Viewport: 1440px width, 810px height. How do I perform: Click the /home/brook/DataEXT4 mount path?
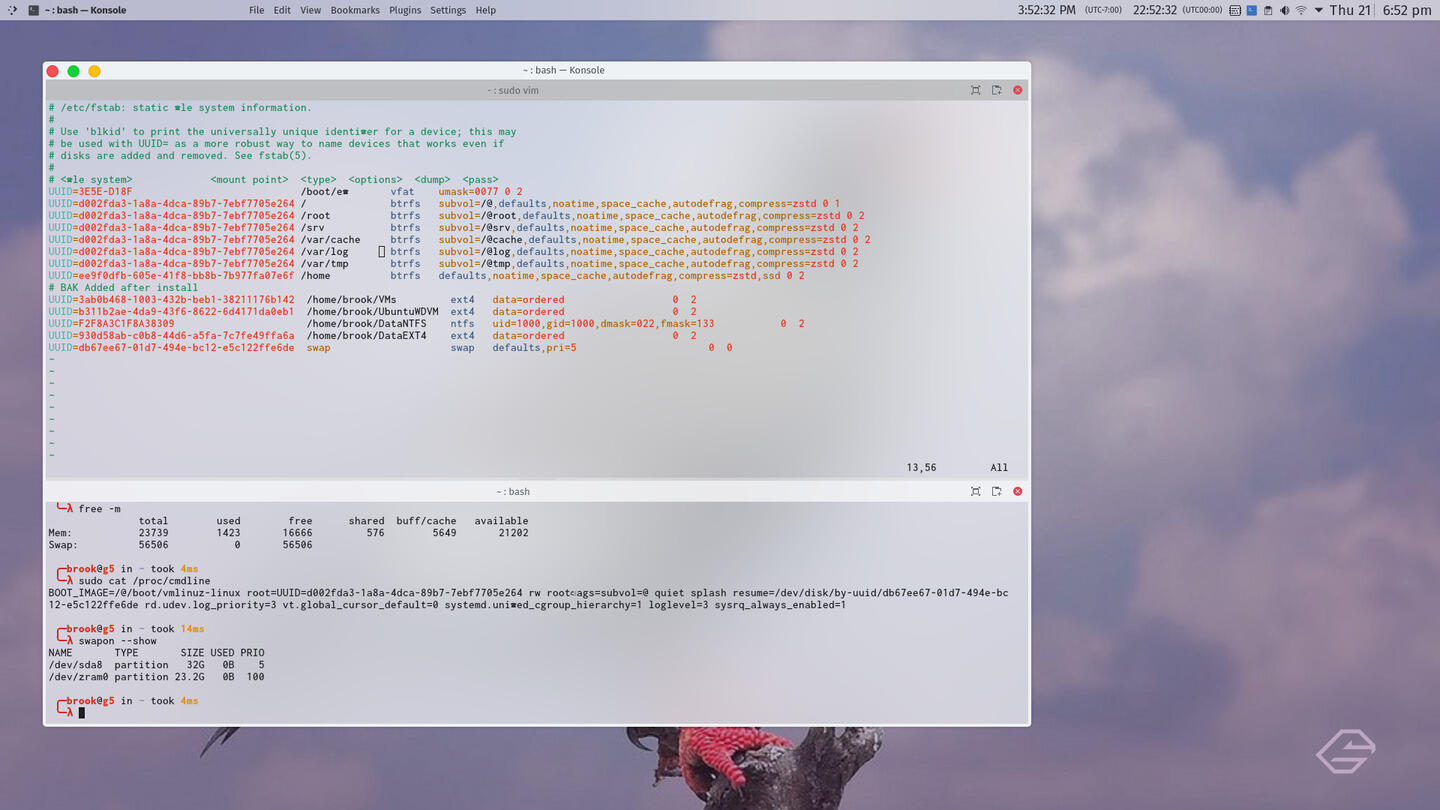coord(366,336)
